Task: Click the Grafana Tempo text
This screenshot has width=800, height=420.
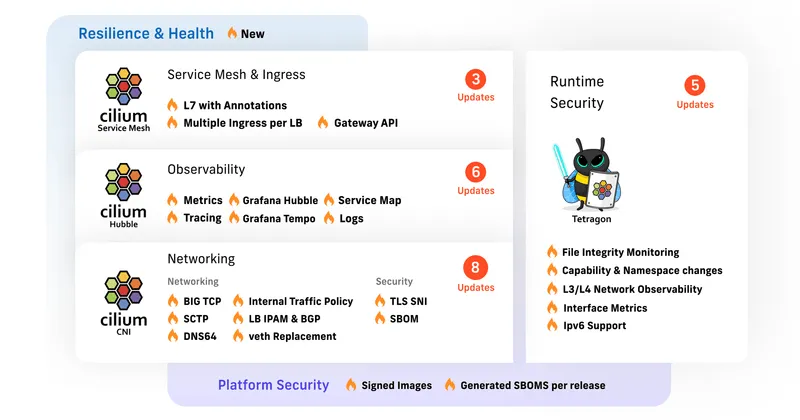Action: click(x=279, y=218)
